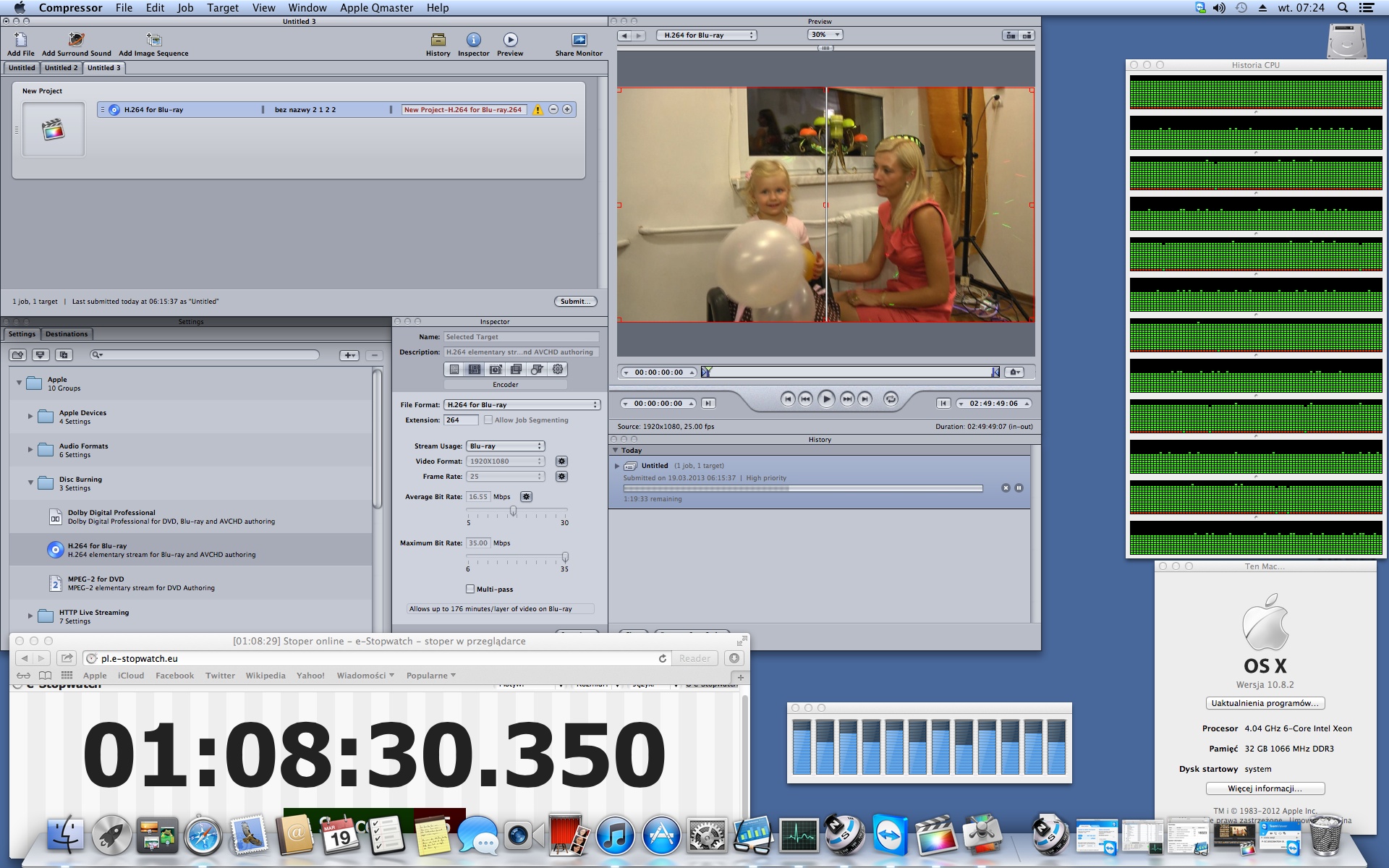Toggle loop playback in Preview
1389x868 pixels.
tap(891, 399)
